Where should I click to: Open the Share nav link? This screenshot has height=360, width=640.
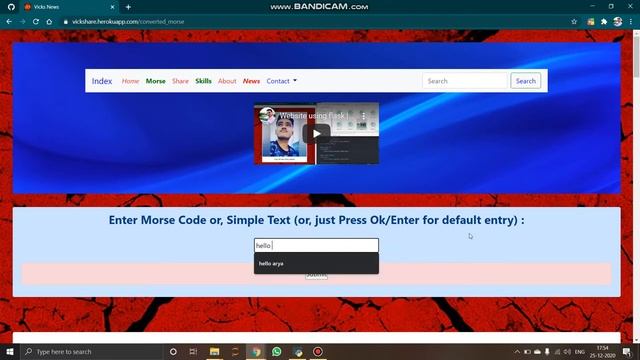tap(180, 81)
